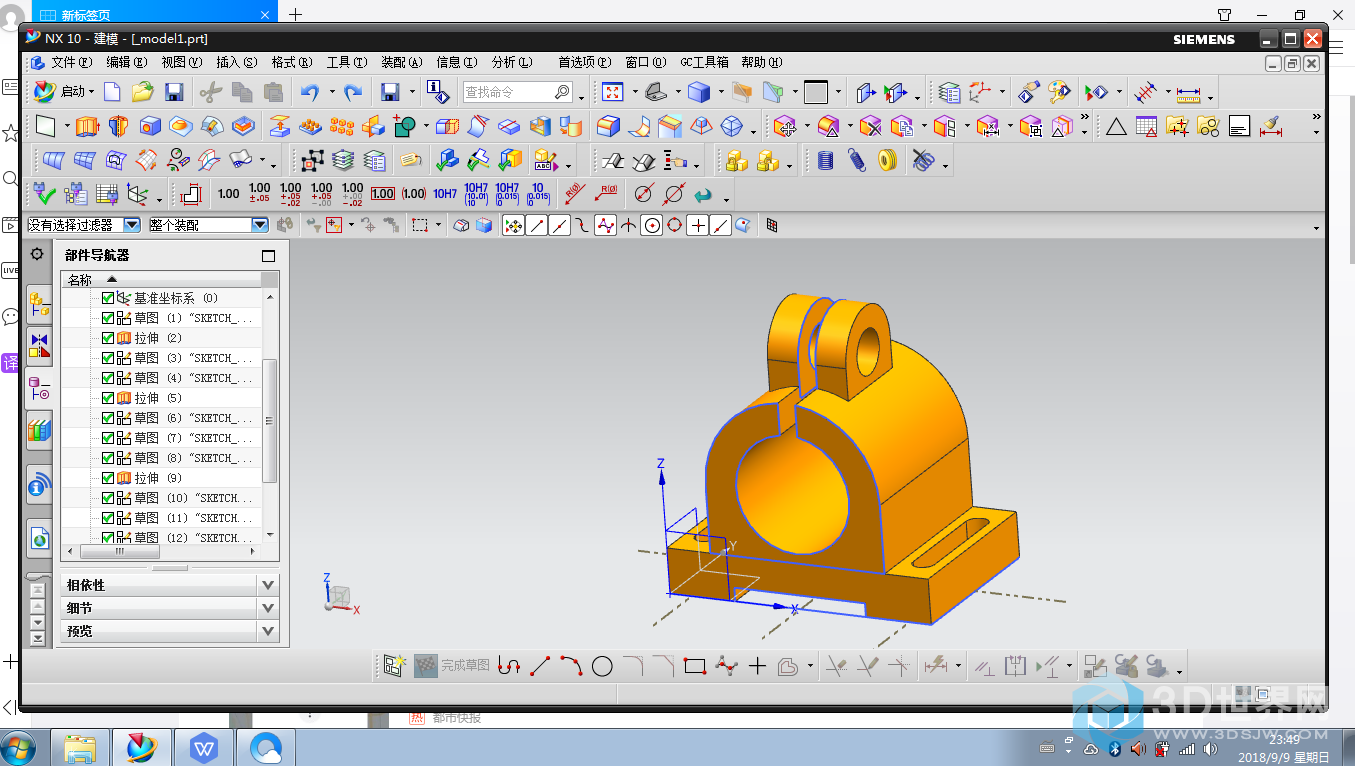This screenshot has height=766, width=1355.
Task: Toggle checkbox for 草图 (1) SKETCH
Action: pos(108,318)
